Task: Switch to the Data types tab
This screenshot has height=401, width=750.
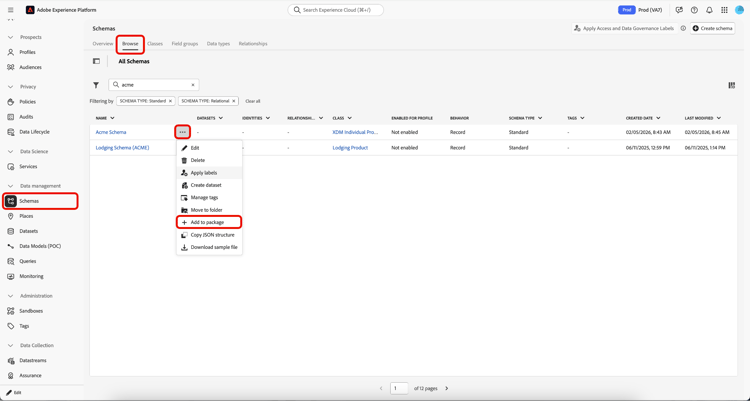Action: point(218,44)
